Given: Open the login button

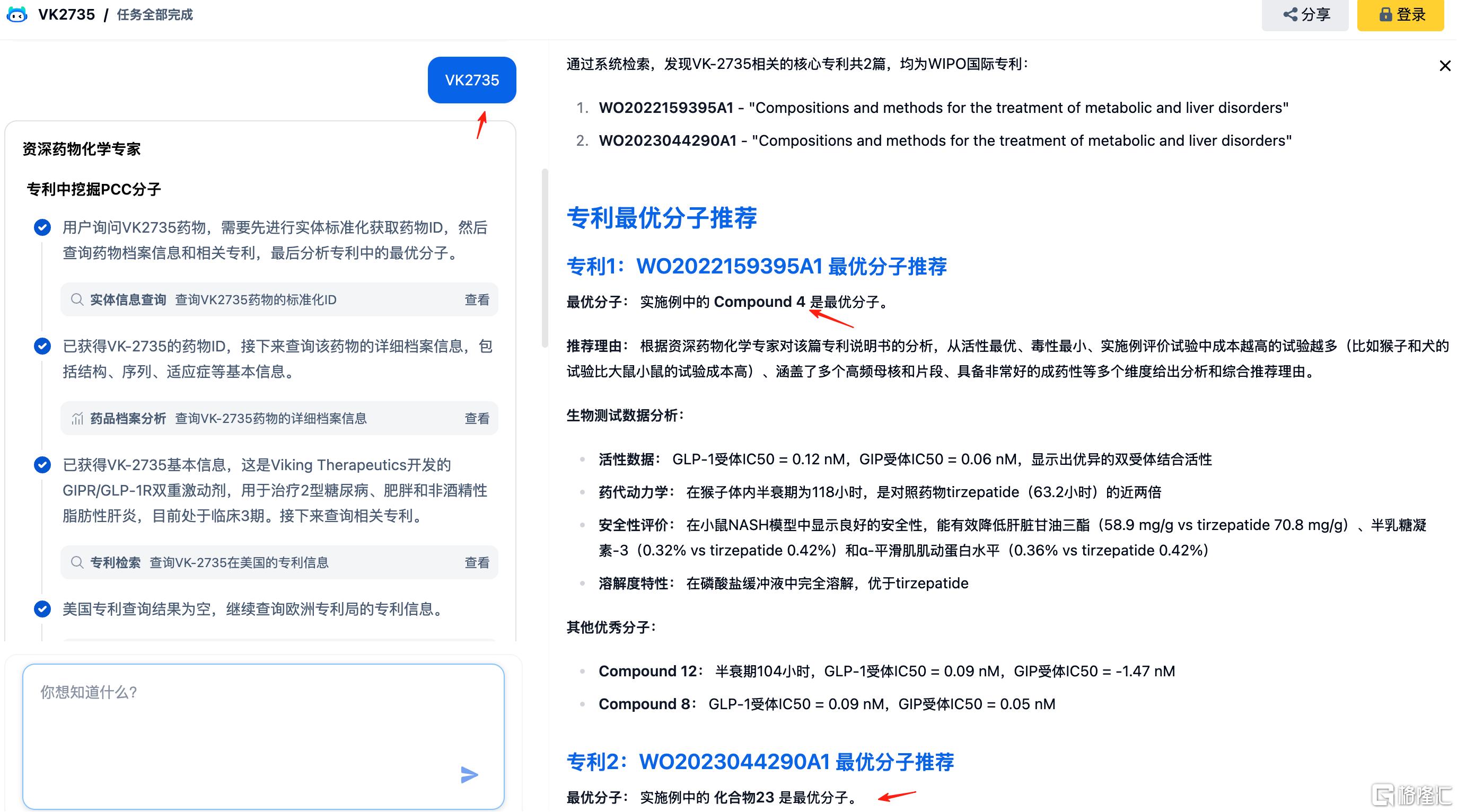Looking at the screenshot, I should (x=1400, y=15).
